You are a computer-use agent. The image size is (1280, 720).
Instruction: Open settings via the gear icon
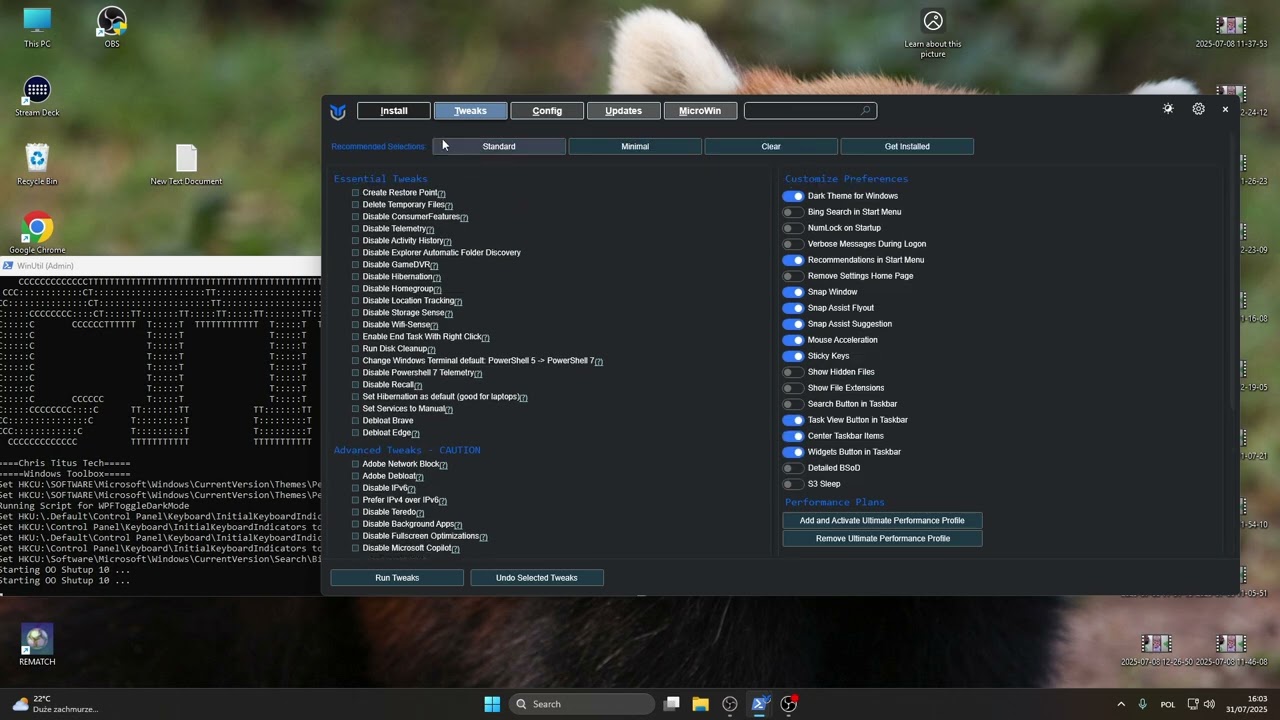1198,109
